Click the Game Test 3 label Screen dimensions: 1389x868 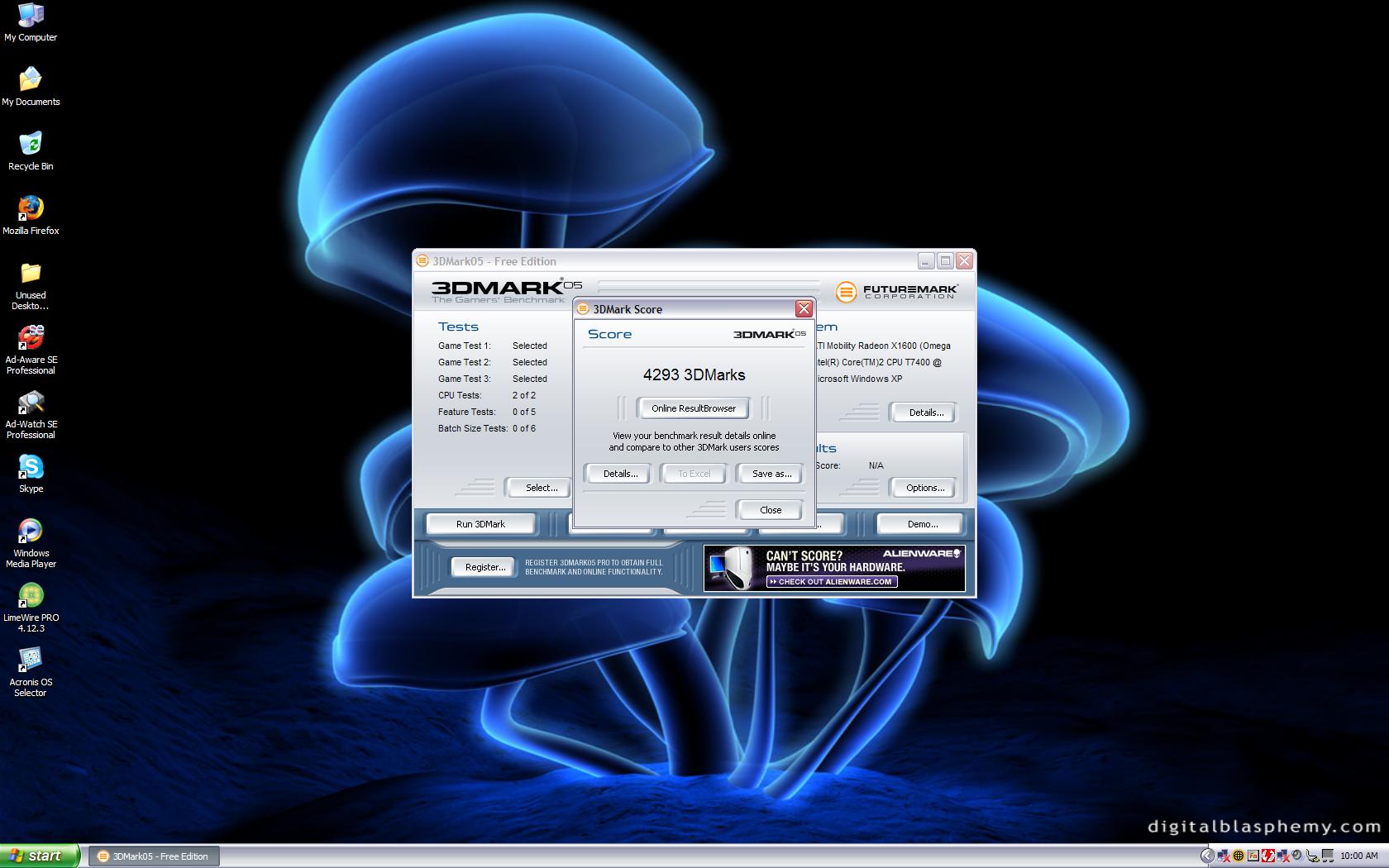[x=465, y=379]
